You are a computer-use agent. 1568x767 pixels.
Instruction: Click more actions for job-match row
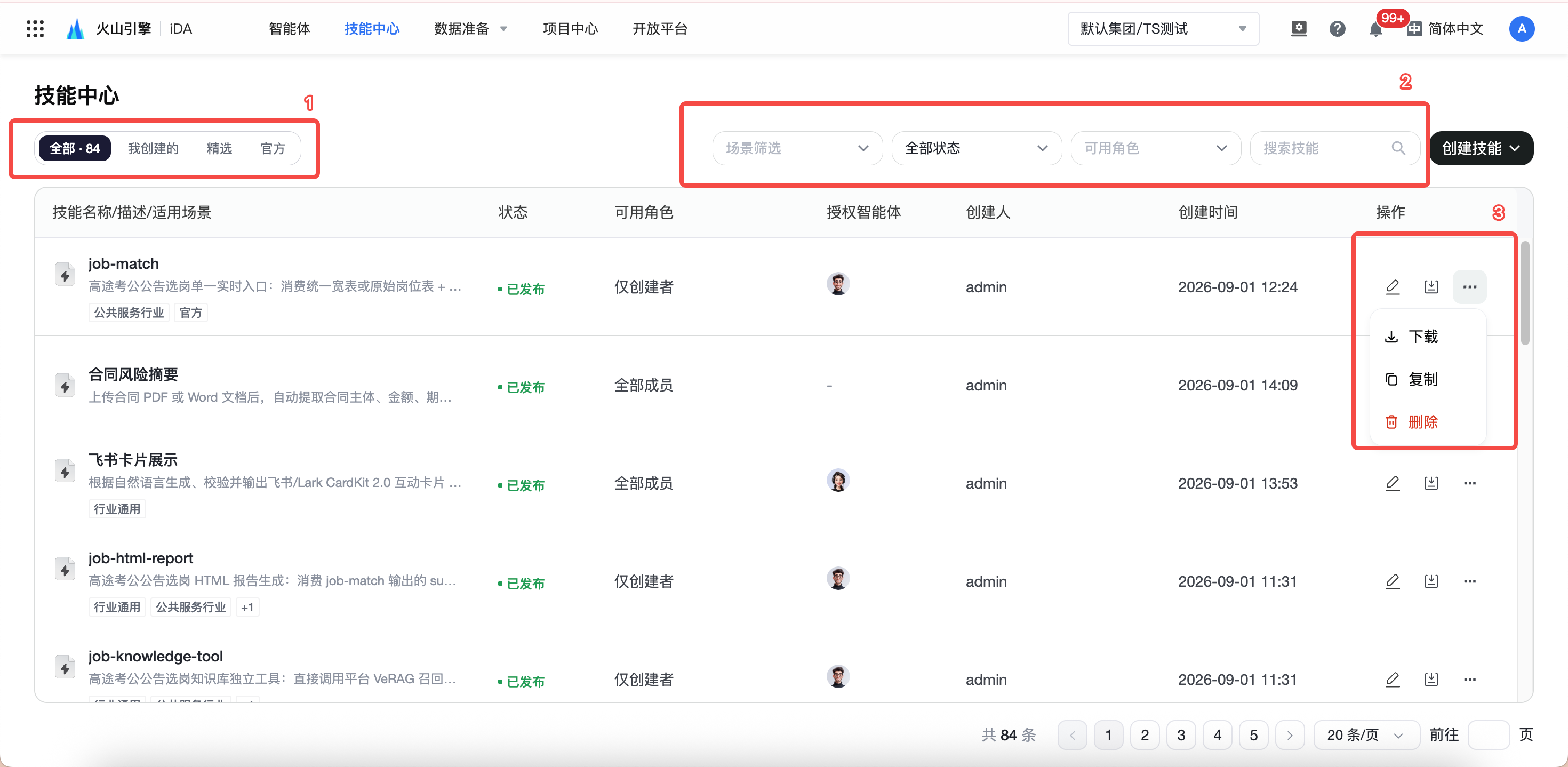tap(1469, 287)
